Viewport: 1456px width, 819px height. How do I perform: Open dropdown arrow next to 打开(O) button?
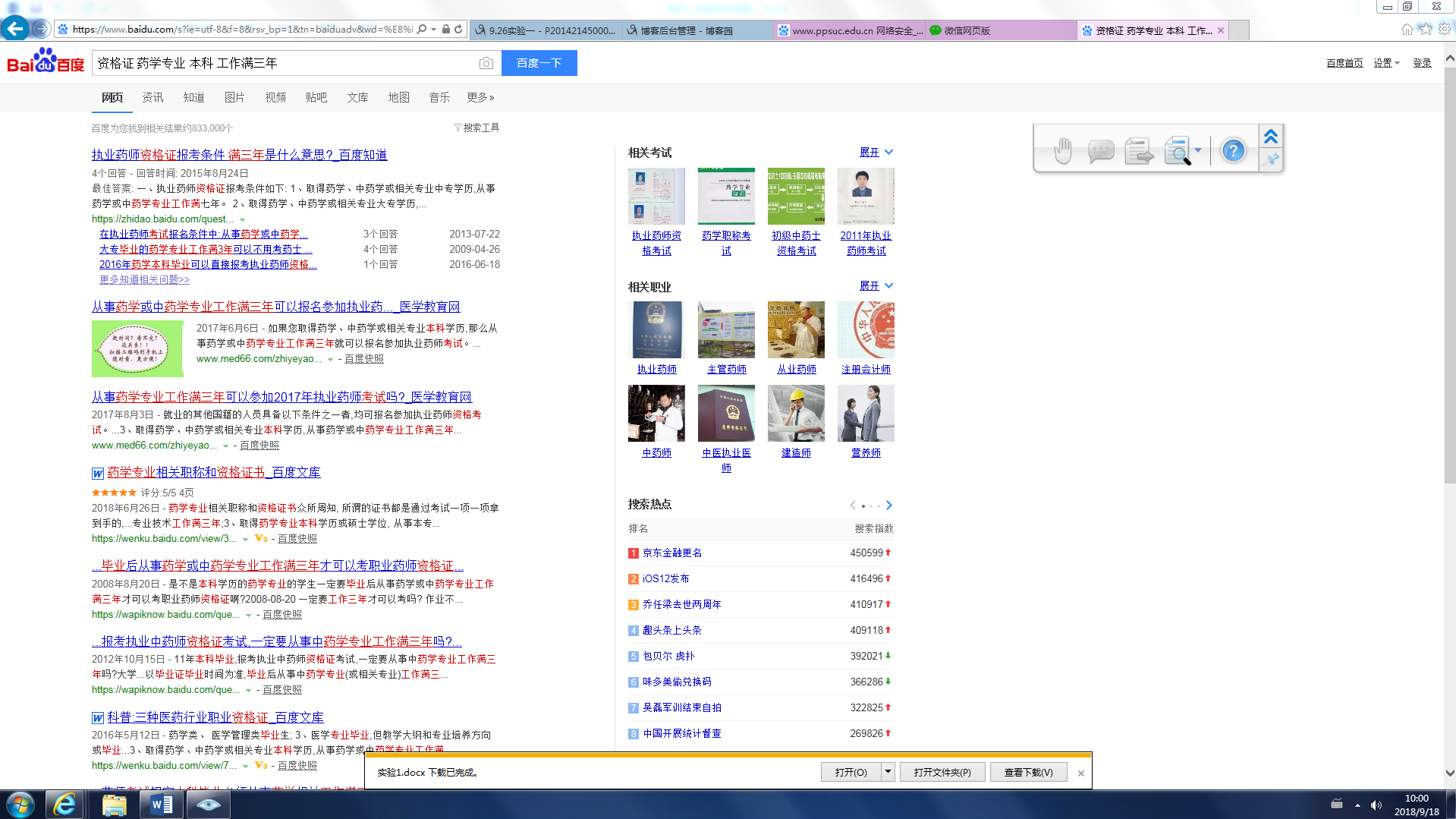[x=888, y=772]
